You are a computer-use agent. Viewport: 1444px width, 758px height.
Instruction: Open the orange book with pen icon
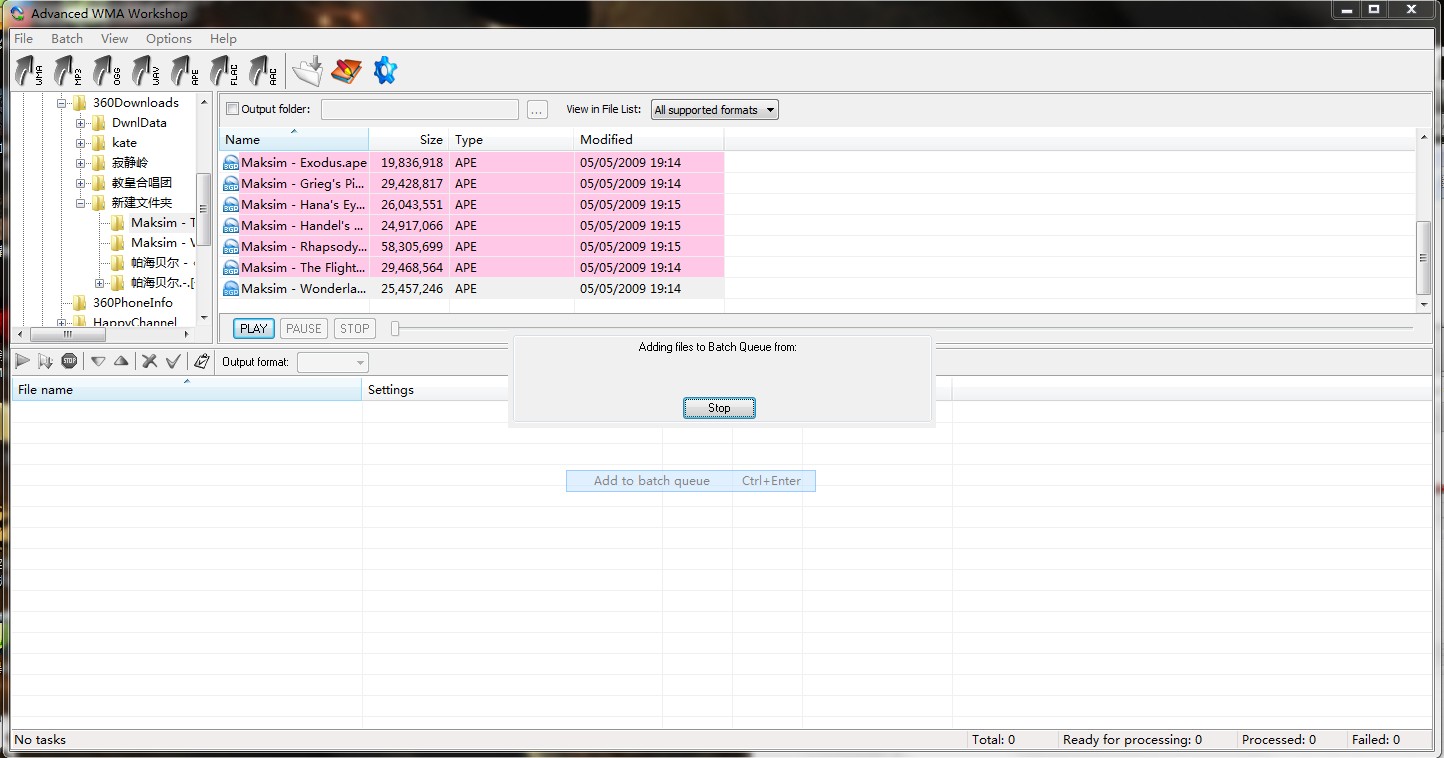pos(346,71)
